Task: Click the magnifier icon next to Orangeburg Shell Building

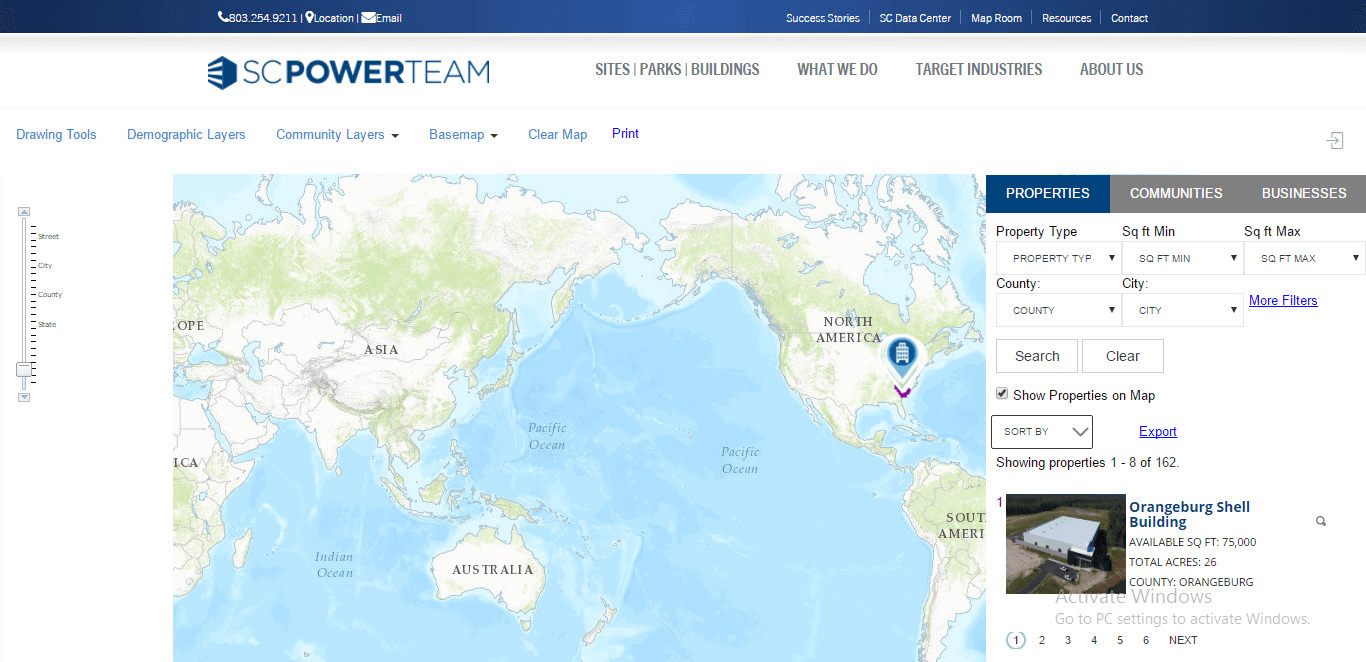Action: [x=1321, y=521]
